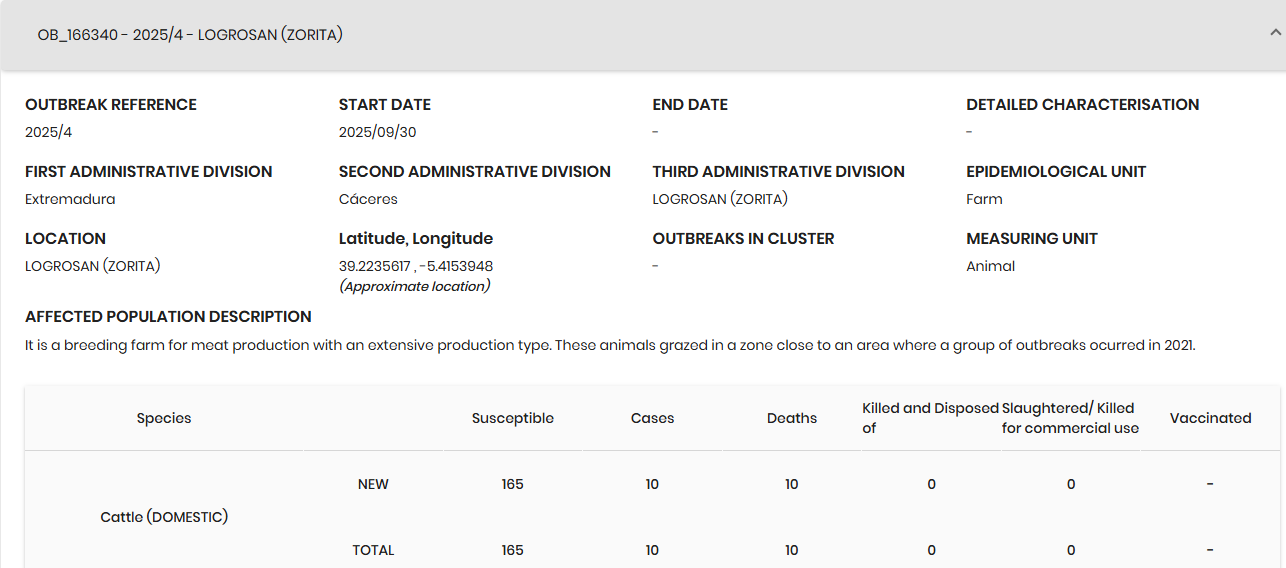
Task: Click the Slaughtered/Killed for commercial use header
Action: (1070, 418)
